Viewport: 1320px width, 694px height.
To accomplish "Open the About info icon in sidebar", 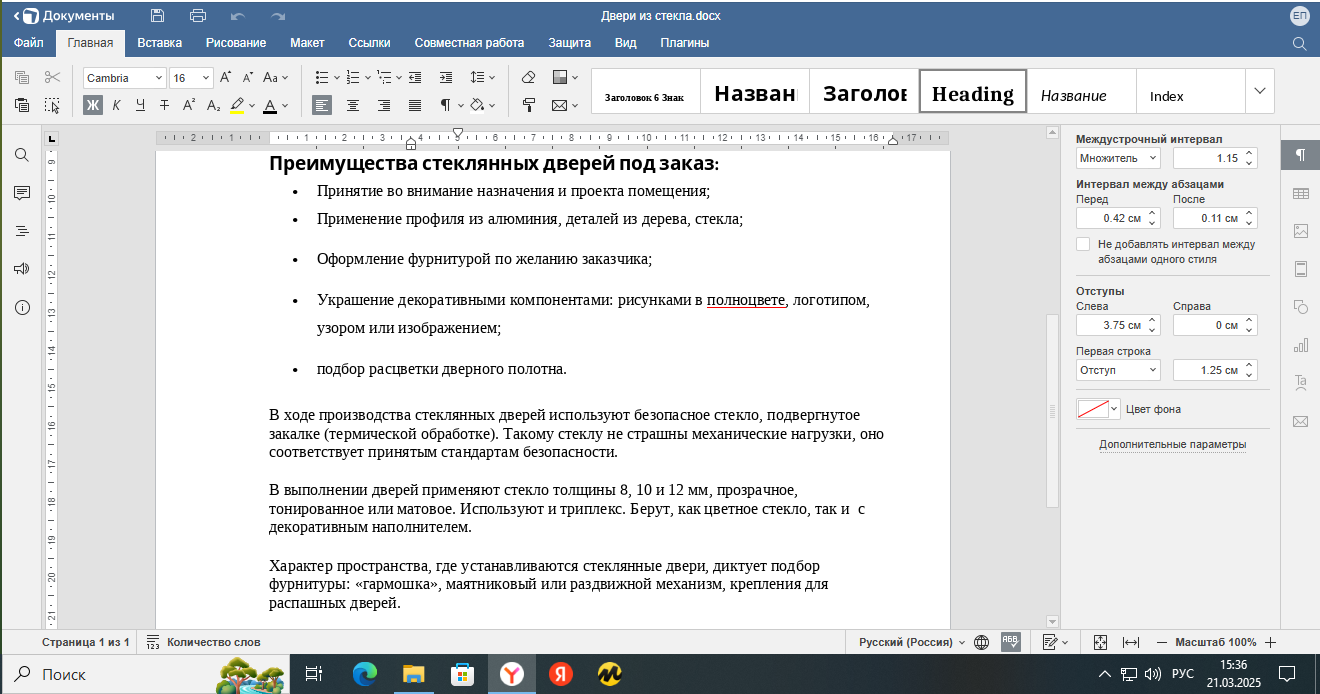I will click(x=22, y=307).
